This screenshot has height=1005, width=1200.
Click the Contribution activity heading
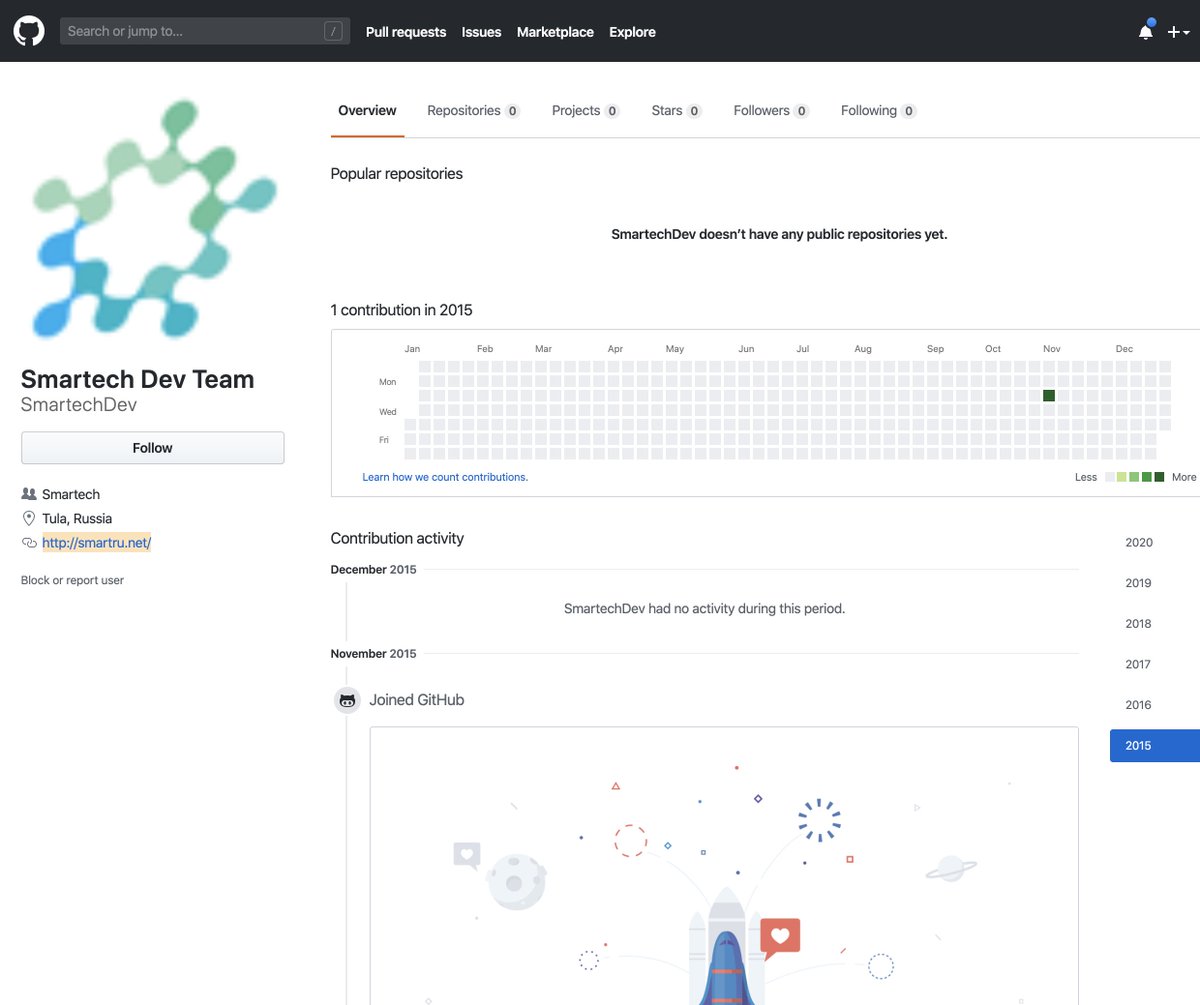click(397, 538)
